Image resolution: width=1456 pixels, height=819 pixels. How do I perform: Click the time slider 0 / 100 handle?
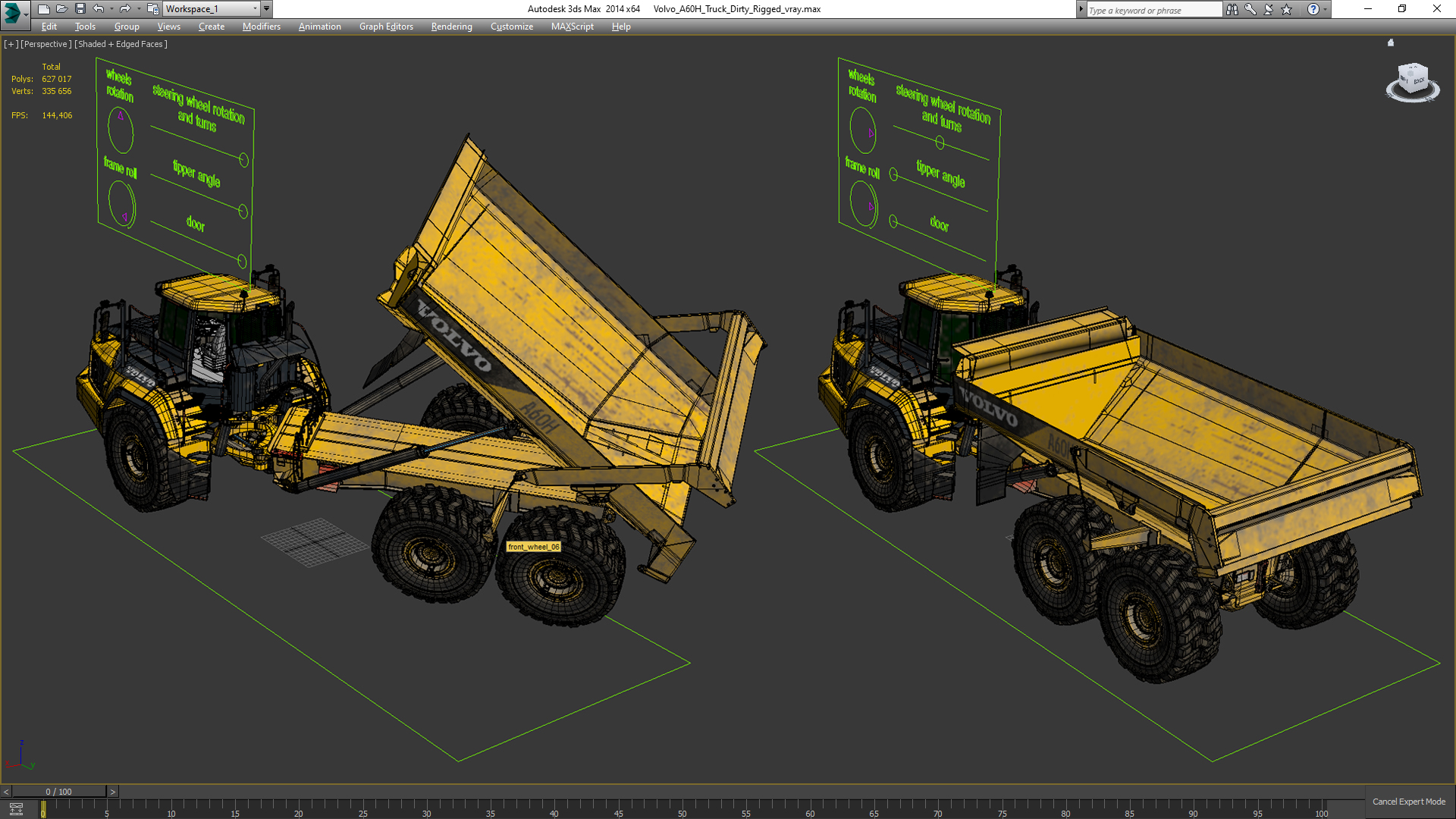(58, 792)
